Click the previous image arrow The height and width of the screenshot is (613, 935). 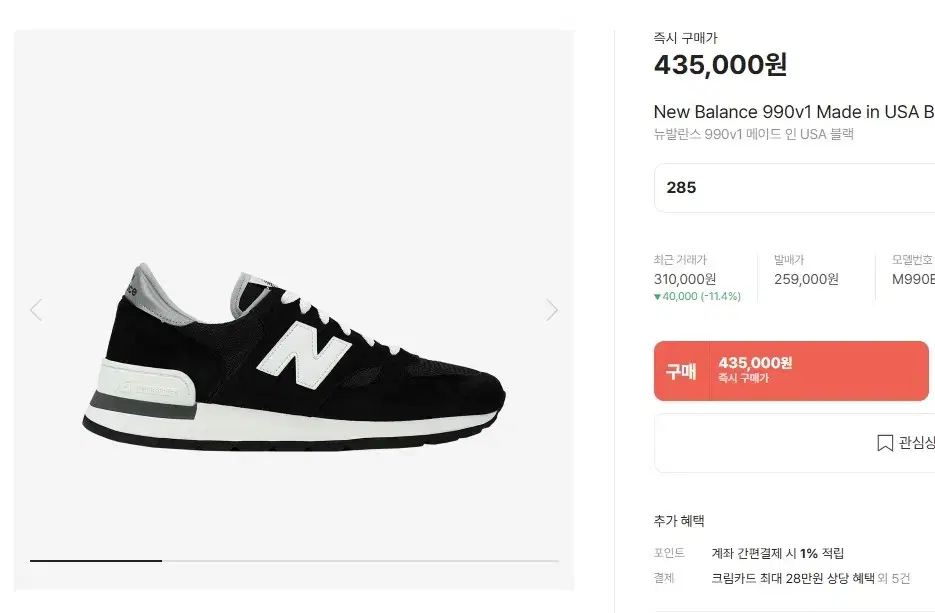pyautogui.click(x=36, y=310)
